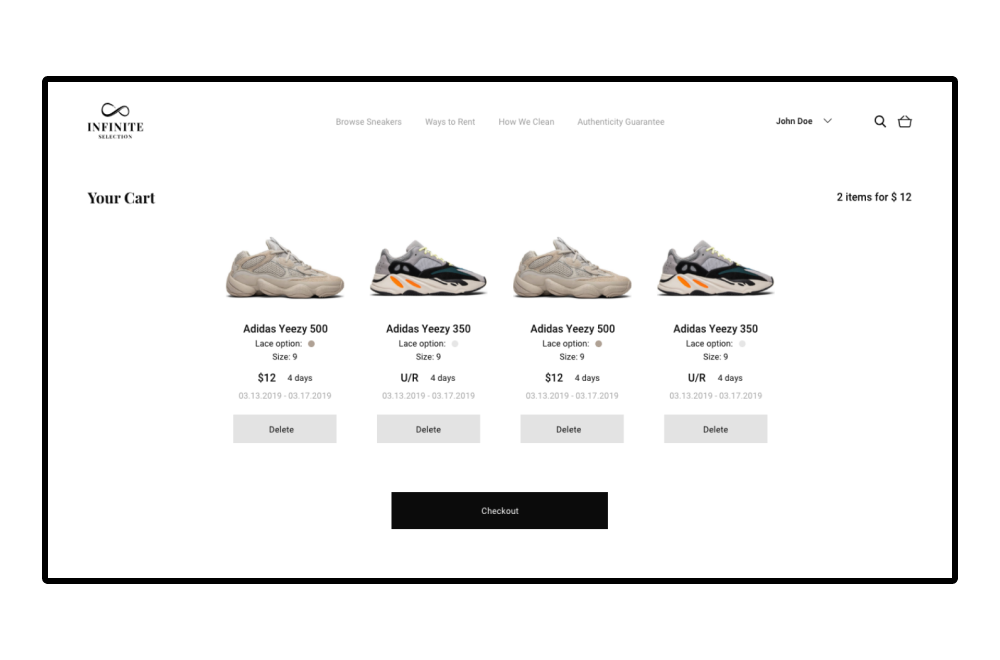The image size is (1000, 660).
Task: Go to Ways to Rent page
Action: (x=450, y=122)
